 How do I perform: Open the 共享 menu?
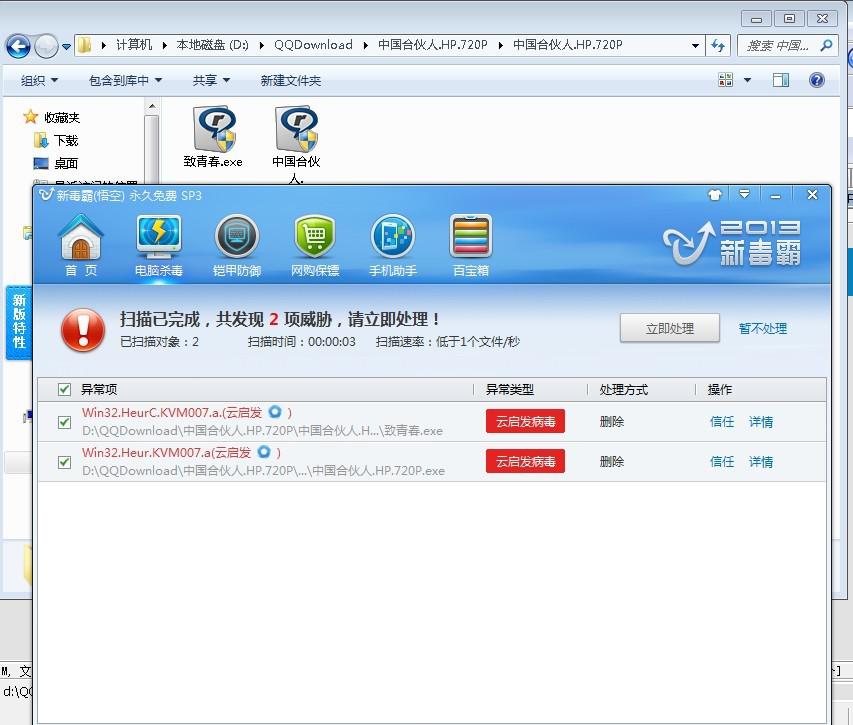211,80
